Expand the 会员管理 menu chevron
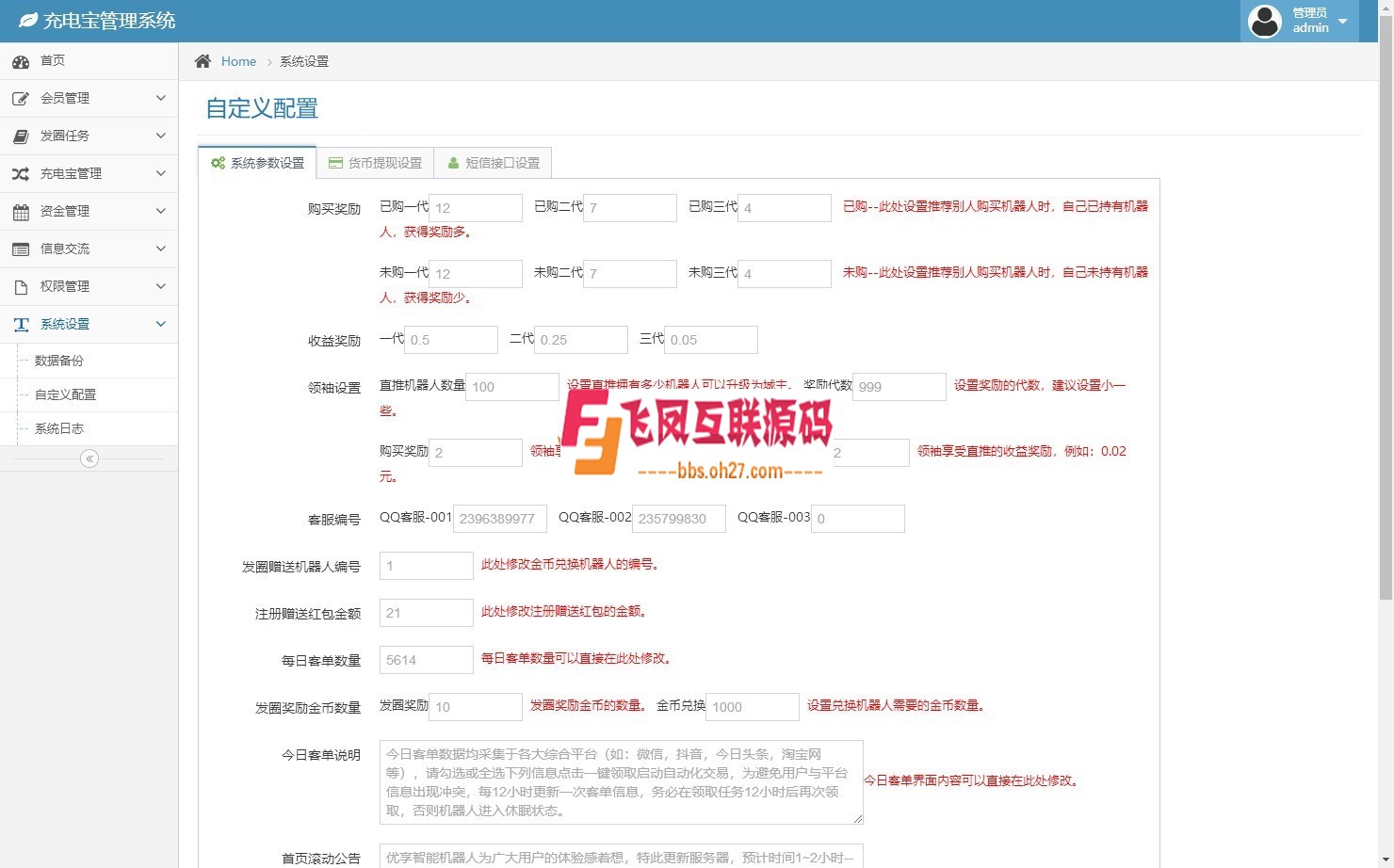 click(x=161, y=98)
